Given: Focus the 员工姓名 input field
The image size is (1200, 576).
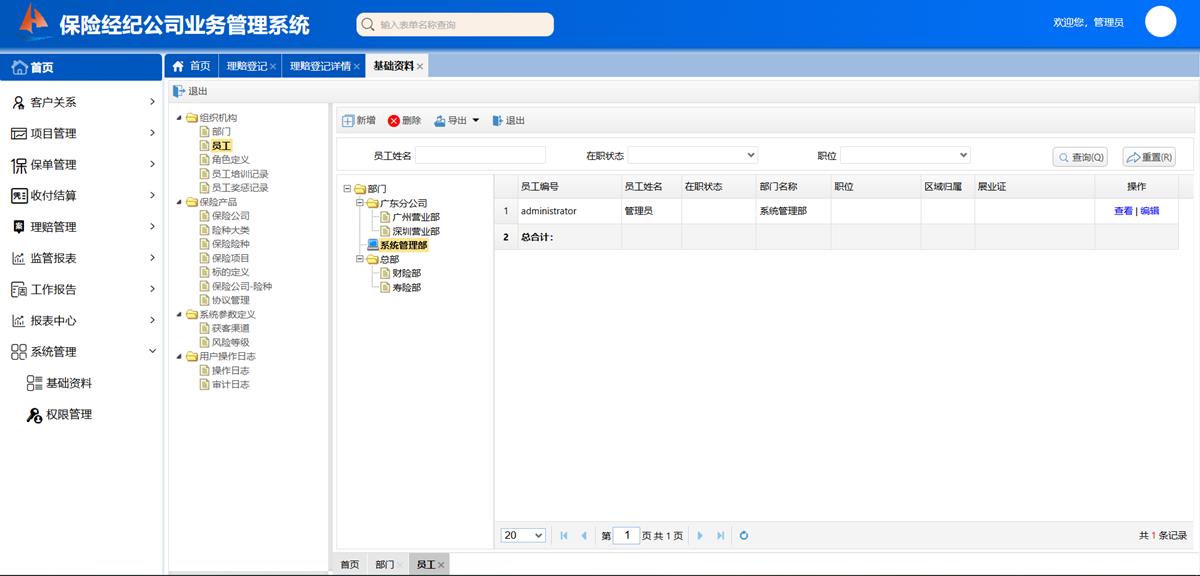Looking at the screenshot, I should (x=480, y=155).
